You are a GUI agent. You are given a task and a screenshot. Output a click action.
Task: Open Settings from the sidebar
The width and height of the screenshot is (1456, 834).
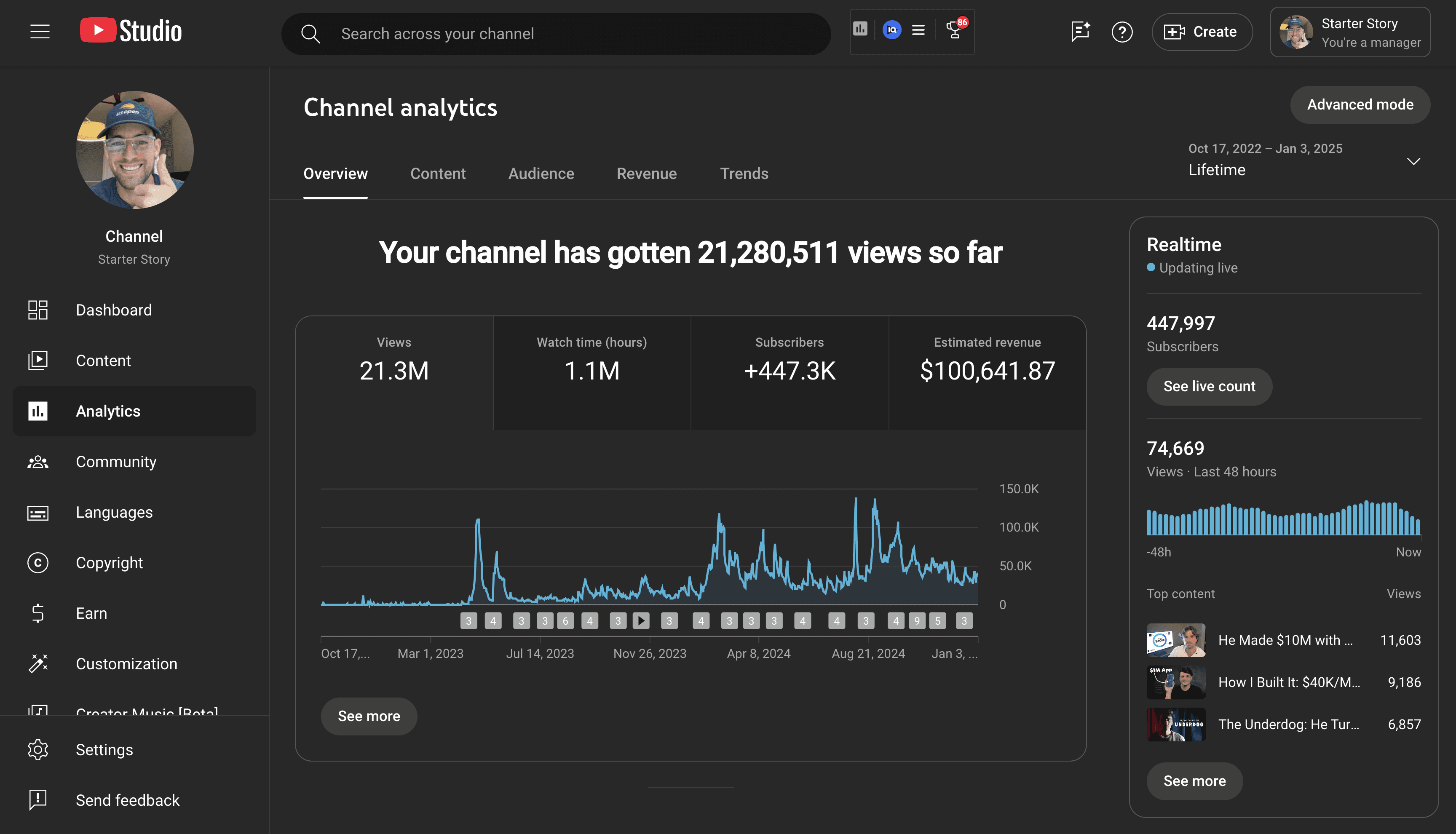pyautogui.click(x=134, y=750)
